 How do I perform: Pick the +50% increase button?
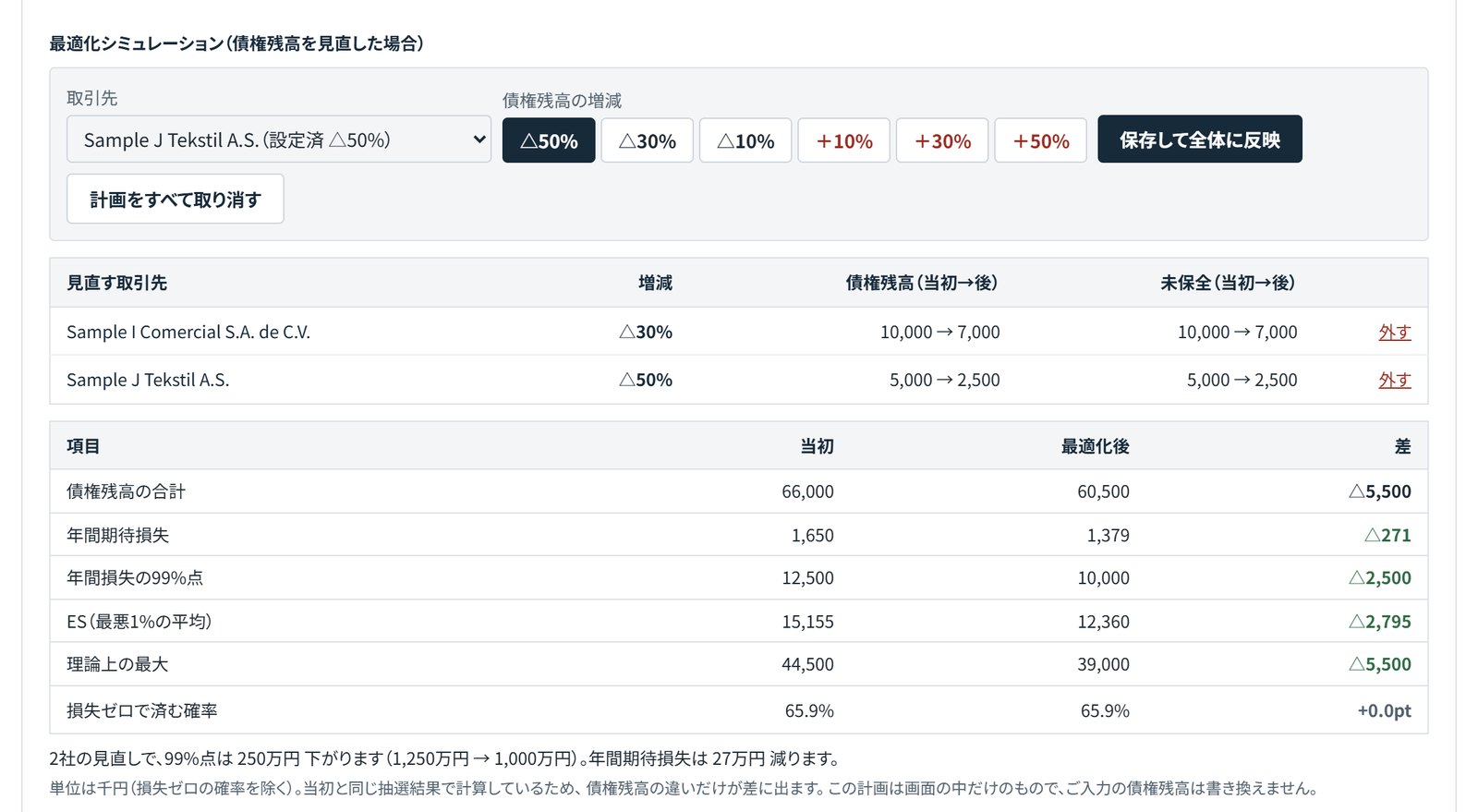[1040, 139]
